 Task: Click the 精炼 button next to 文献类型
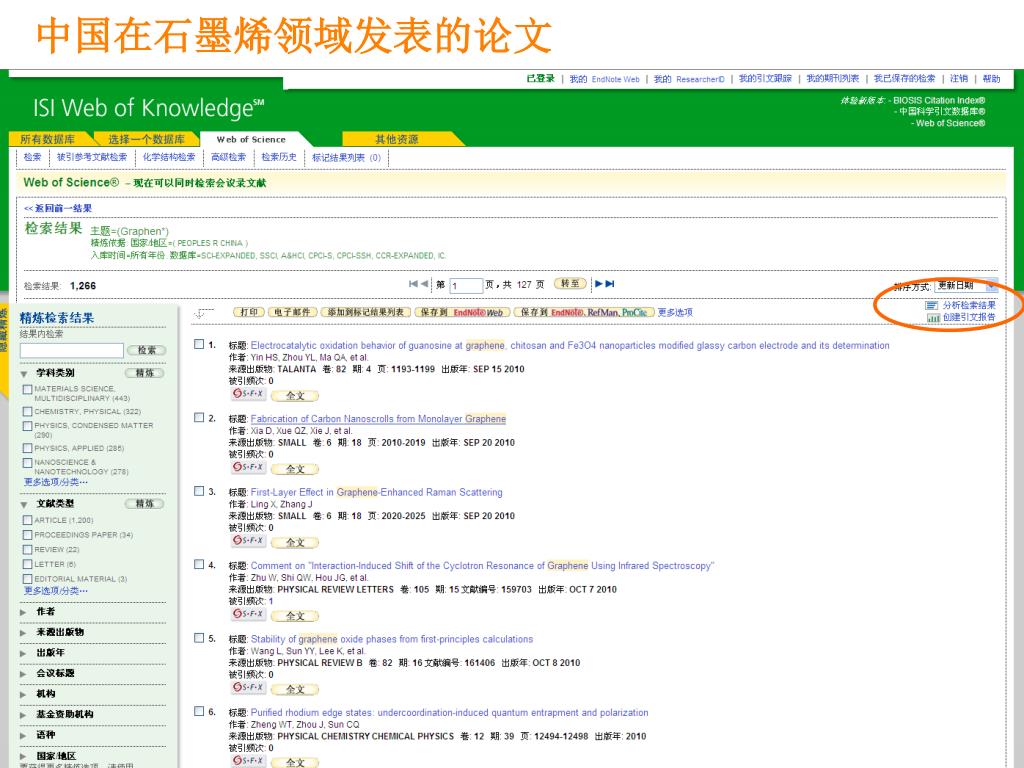[144, 504]
